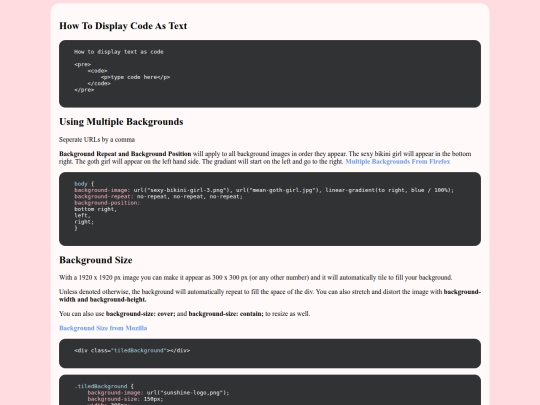This screenshot has height=405, width=540.
Task: Click the opening <pre> tag line
Action: 82,64
